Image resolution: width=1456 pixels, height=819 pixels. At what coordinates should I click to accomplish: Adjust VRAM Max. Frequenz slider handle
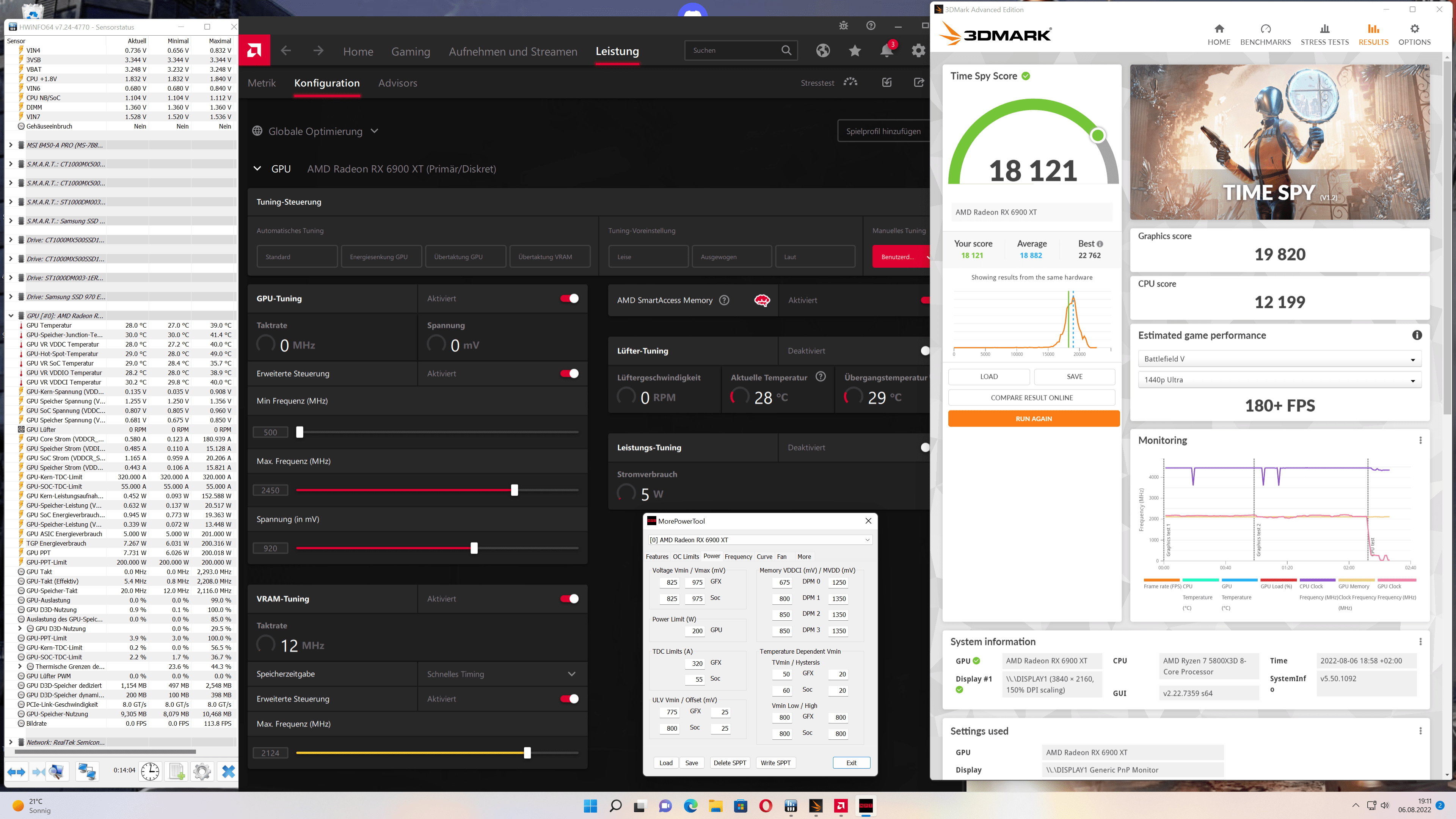(x=527, y=753)
